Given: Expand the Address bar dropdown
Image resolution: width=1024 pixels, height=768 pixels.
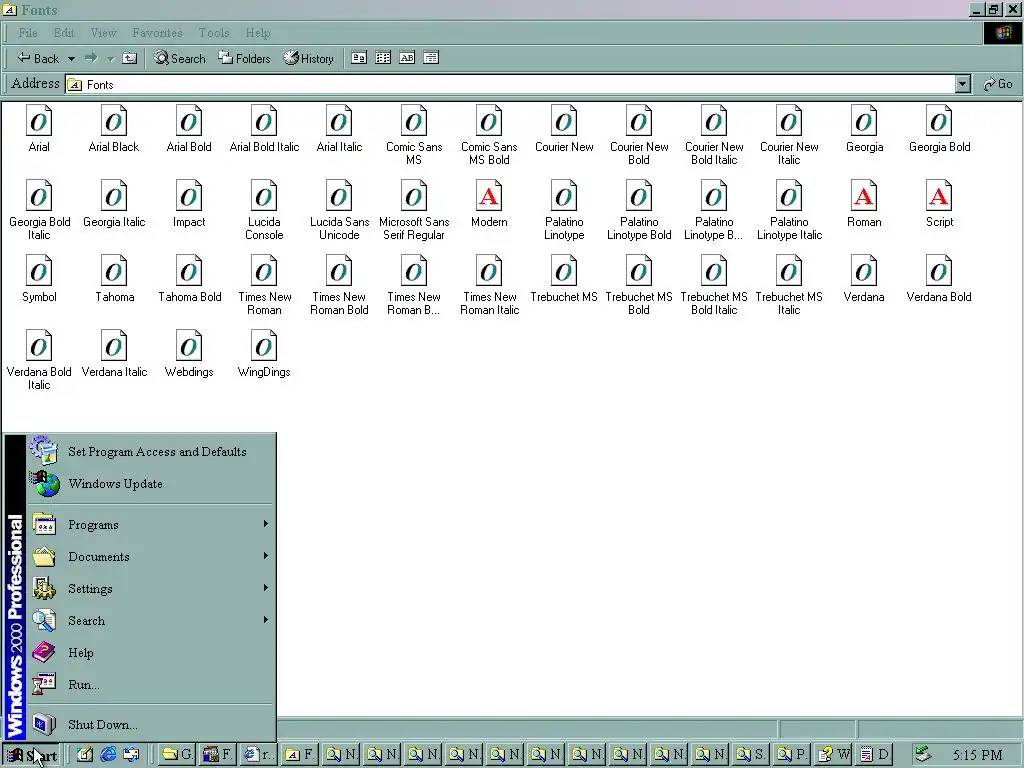Looking at the screenshot, I should [963, 84].
